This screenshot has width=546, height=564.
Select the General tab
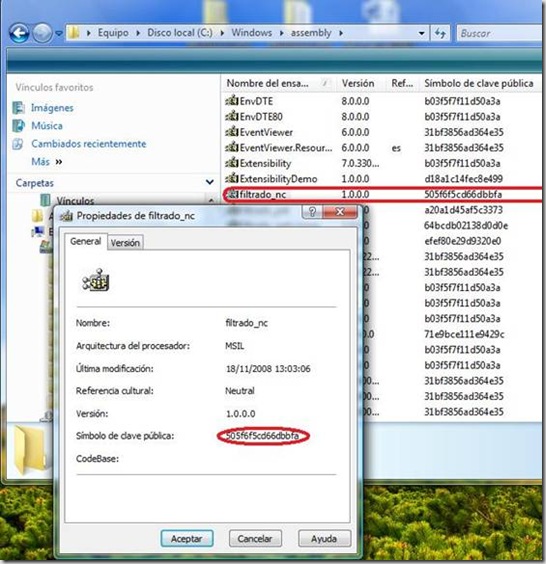point(86,241)
